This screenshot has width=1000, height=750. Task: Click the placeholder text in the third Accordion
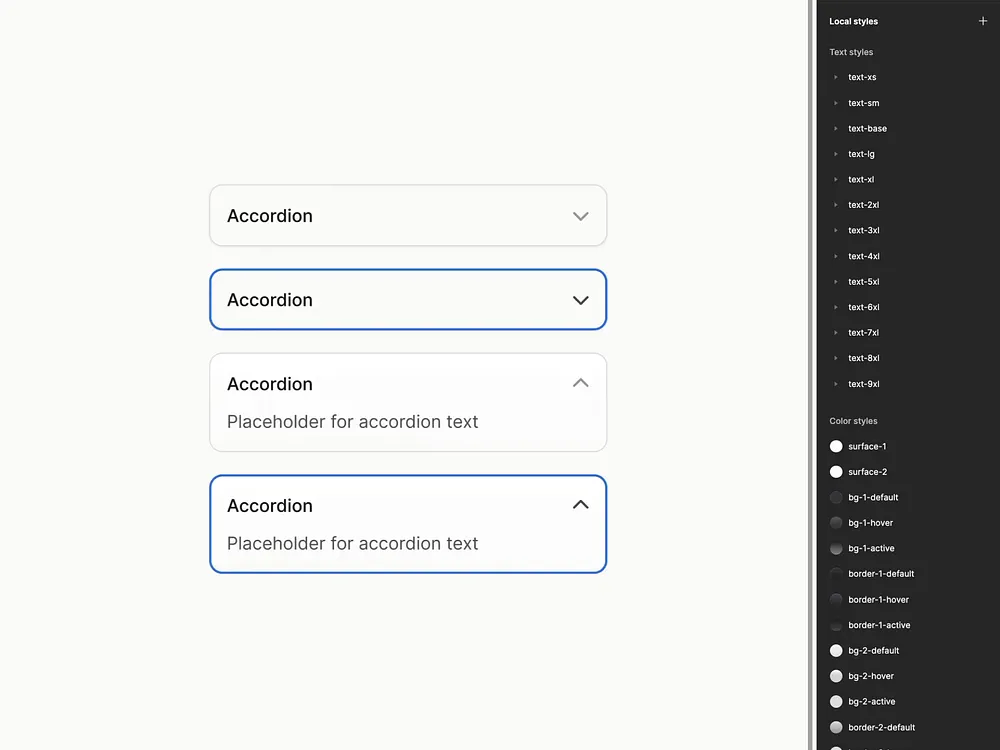352,421
